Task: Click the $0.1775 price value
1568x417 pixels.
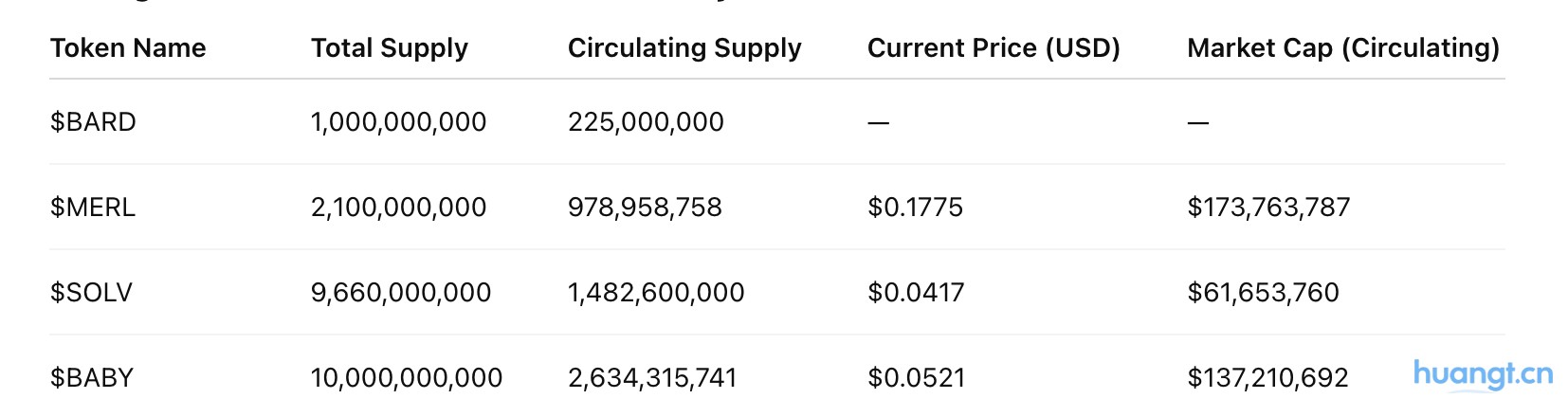Action: tap(915, 208)
